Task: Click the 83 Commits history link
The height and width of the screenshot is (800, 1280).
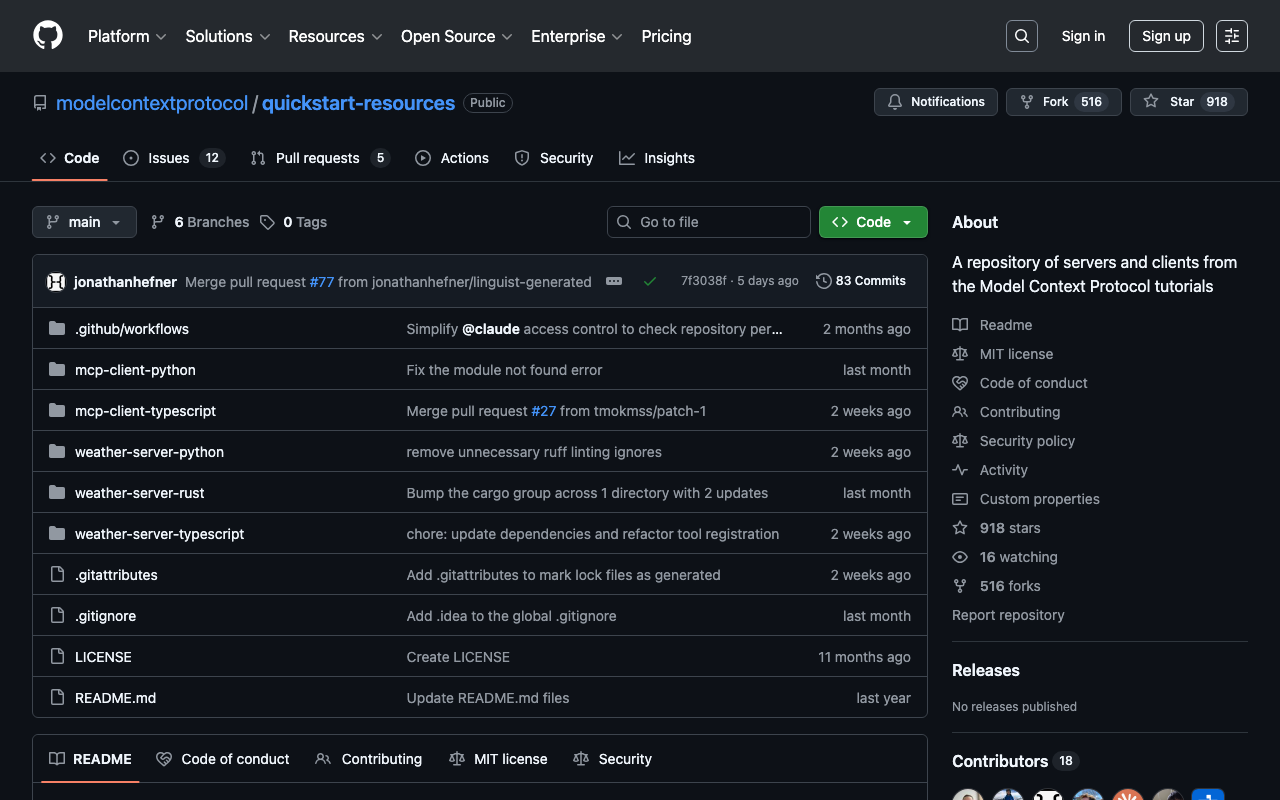Action: (861, 281)
